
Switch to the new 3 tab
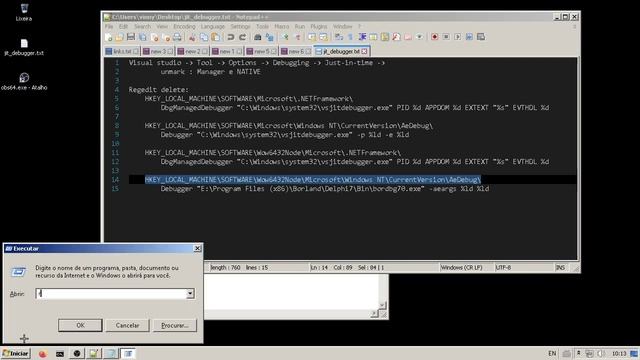coord(158,51)
